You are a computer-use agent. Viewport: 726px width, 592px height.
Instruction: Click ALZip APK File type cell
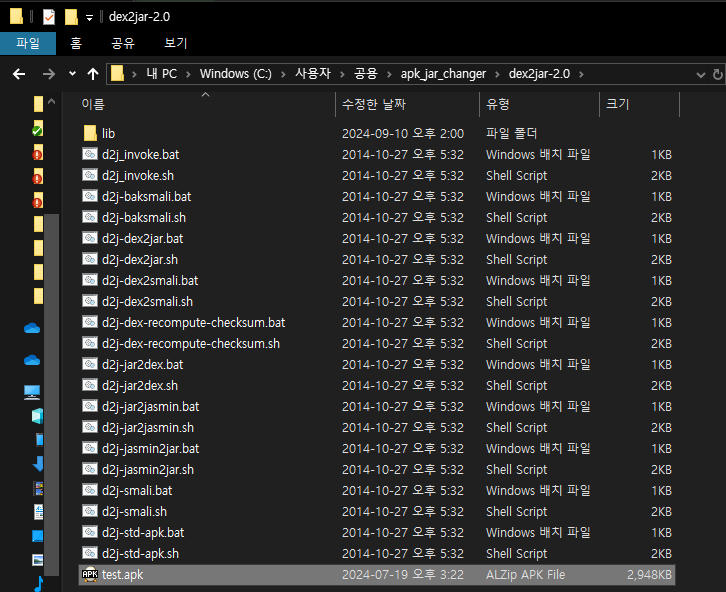pyautogui.click(x=526, y=575)
